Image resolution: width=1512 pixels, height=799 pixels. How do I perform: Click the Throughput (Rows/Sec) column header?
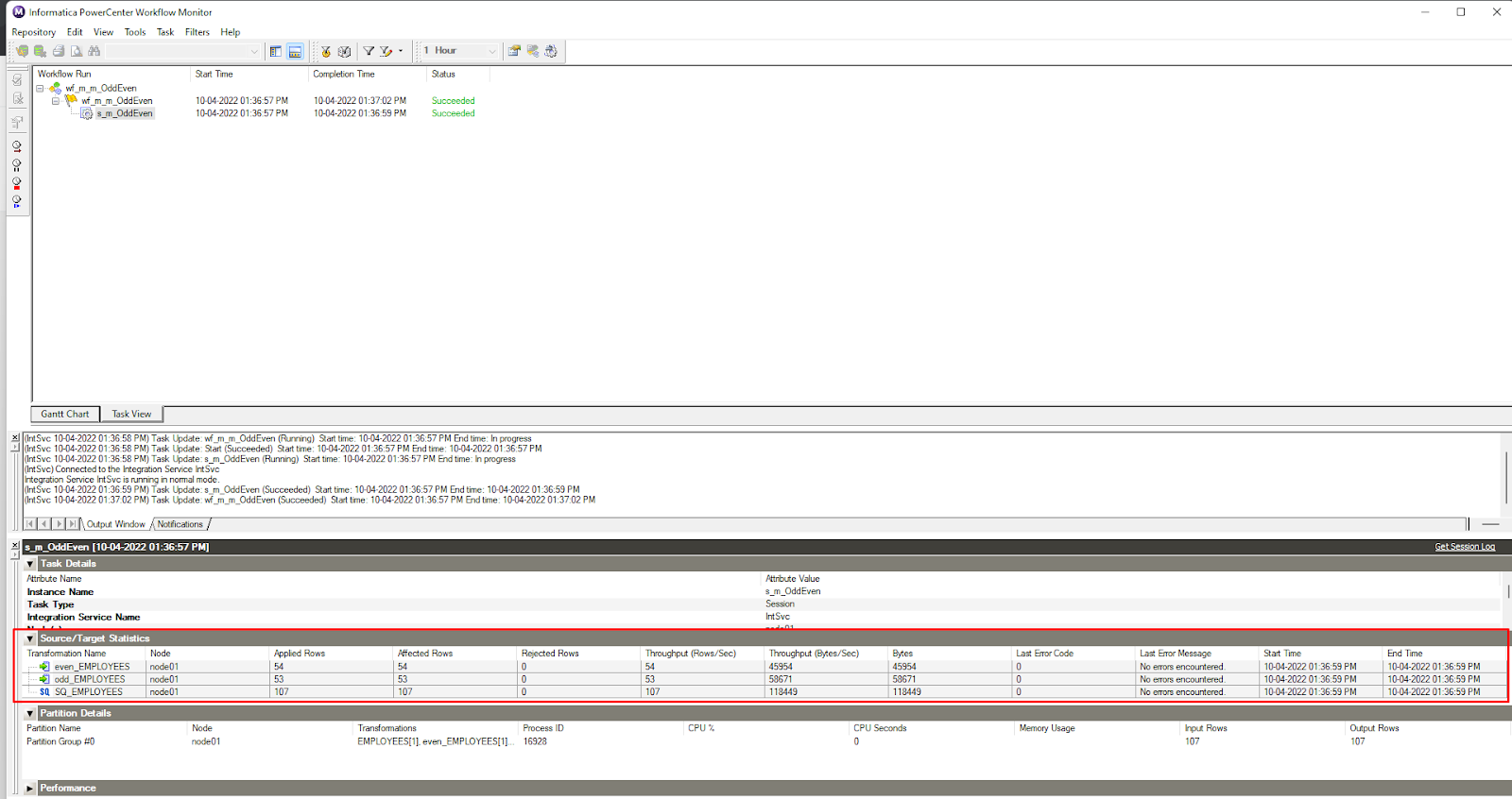(703, 654)
